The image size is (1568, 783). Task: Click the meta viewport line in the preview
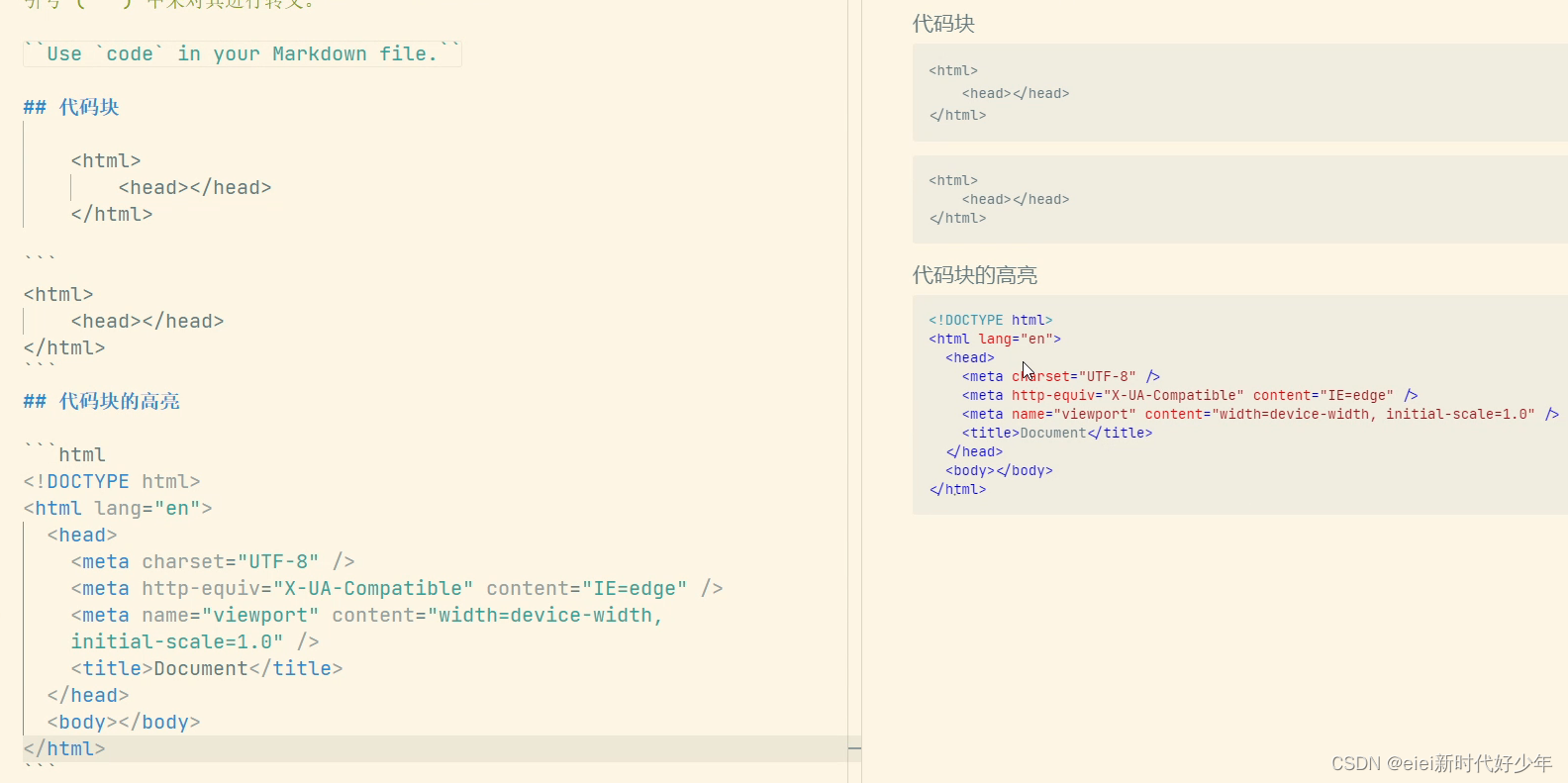[x=1260, y=414]
